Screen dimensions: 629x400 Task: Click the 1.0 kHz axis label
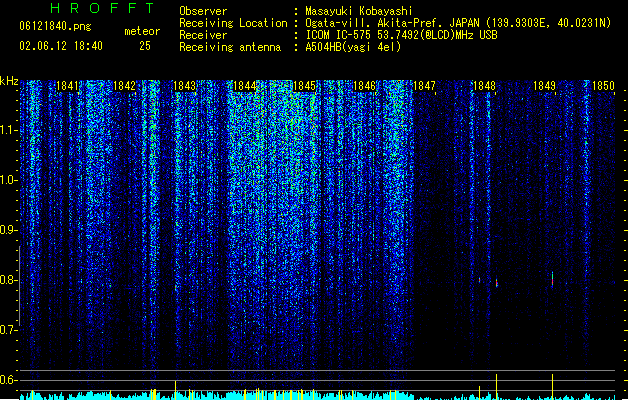8,180
